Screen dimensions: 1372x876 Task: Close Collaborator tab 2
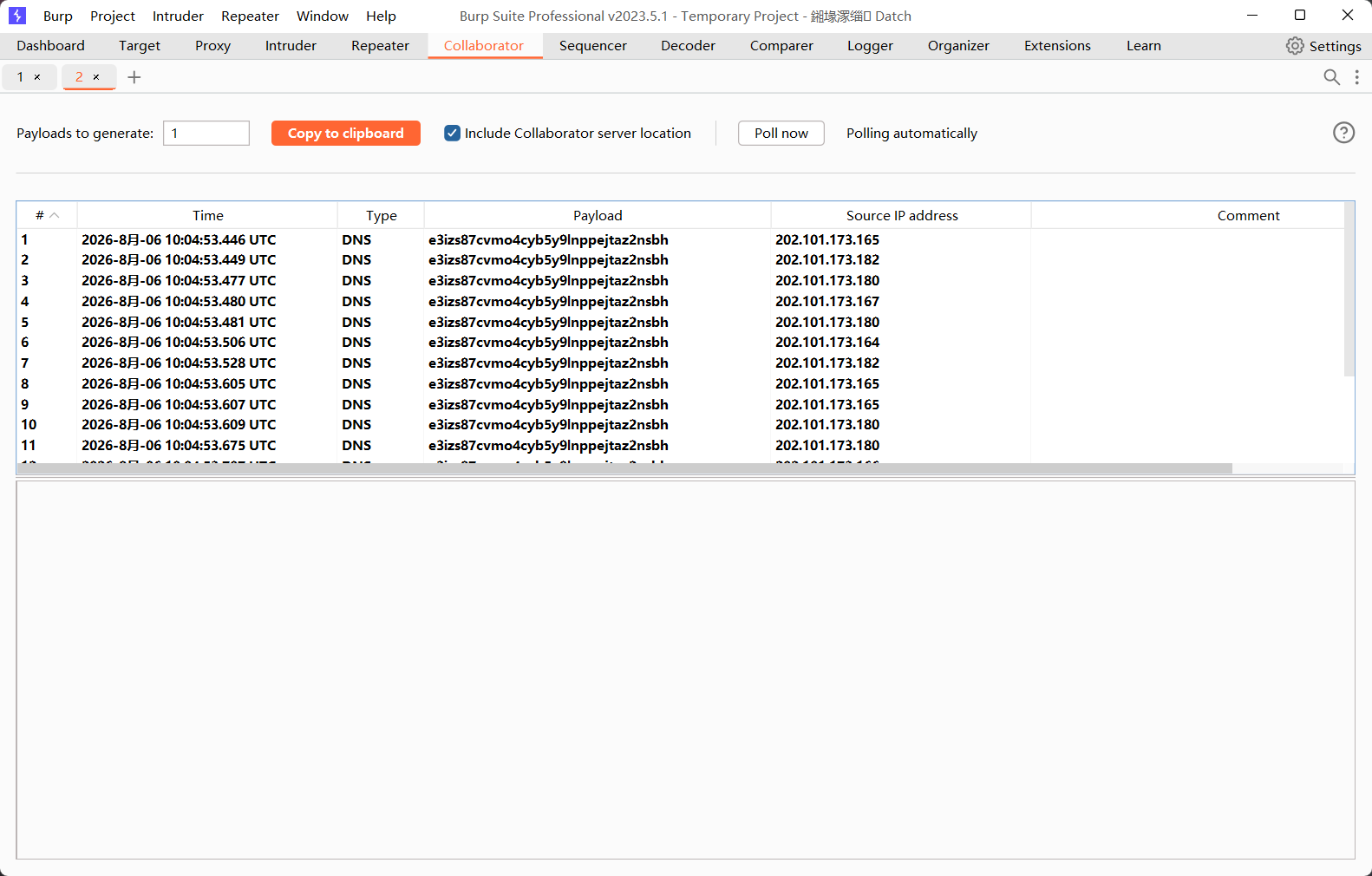pyautogui.click(x=96, y=77)
